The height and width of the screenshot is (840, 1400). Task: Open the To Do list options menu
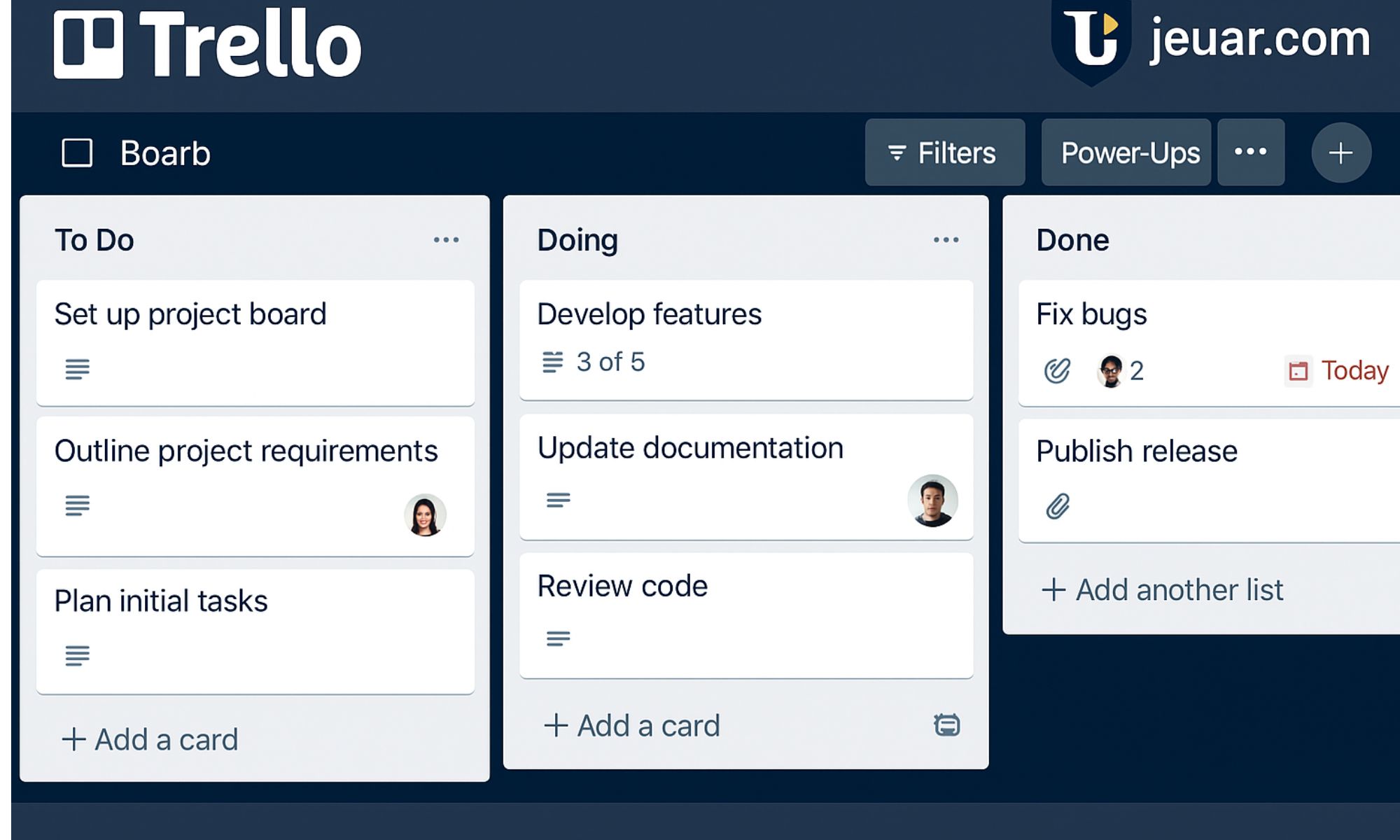[446, 240]
